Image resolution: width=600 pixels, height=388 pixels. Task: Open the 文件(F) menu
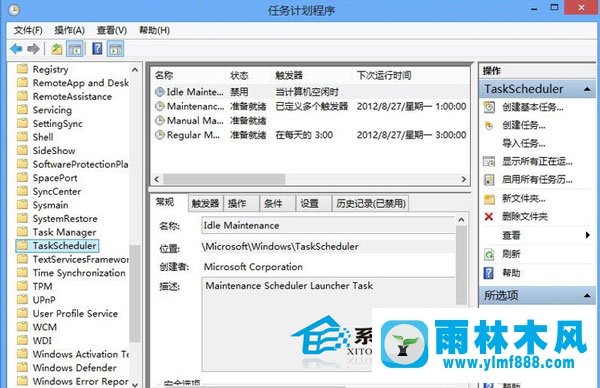tap(28, 30)
